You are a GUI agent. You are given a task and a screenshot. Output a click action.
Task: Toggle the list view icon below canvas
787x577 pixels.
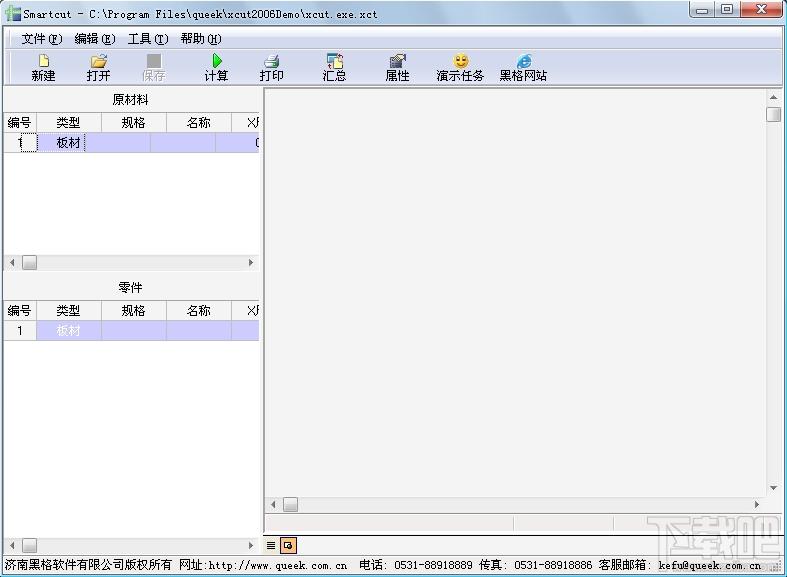[x=271, y=545]
